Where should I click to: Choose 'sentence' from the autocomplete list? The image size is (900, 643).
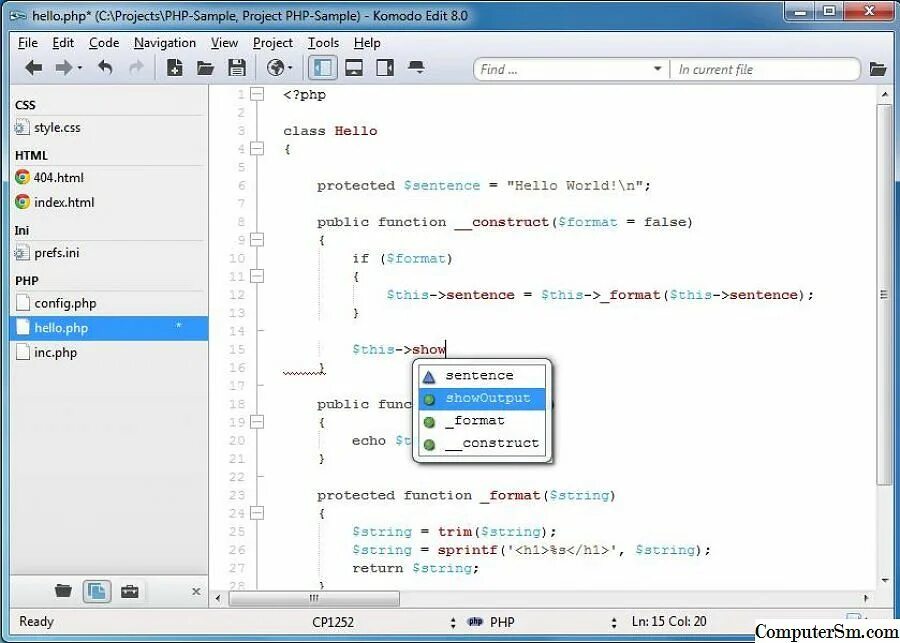(x=482, y=376)
